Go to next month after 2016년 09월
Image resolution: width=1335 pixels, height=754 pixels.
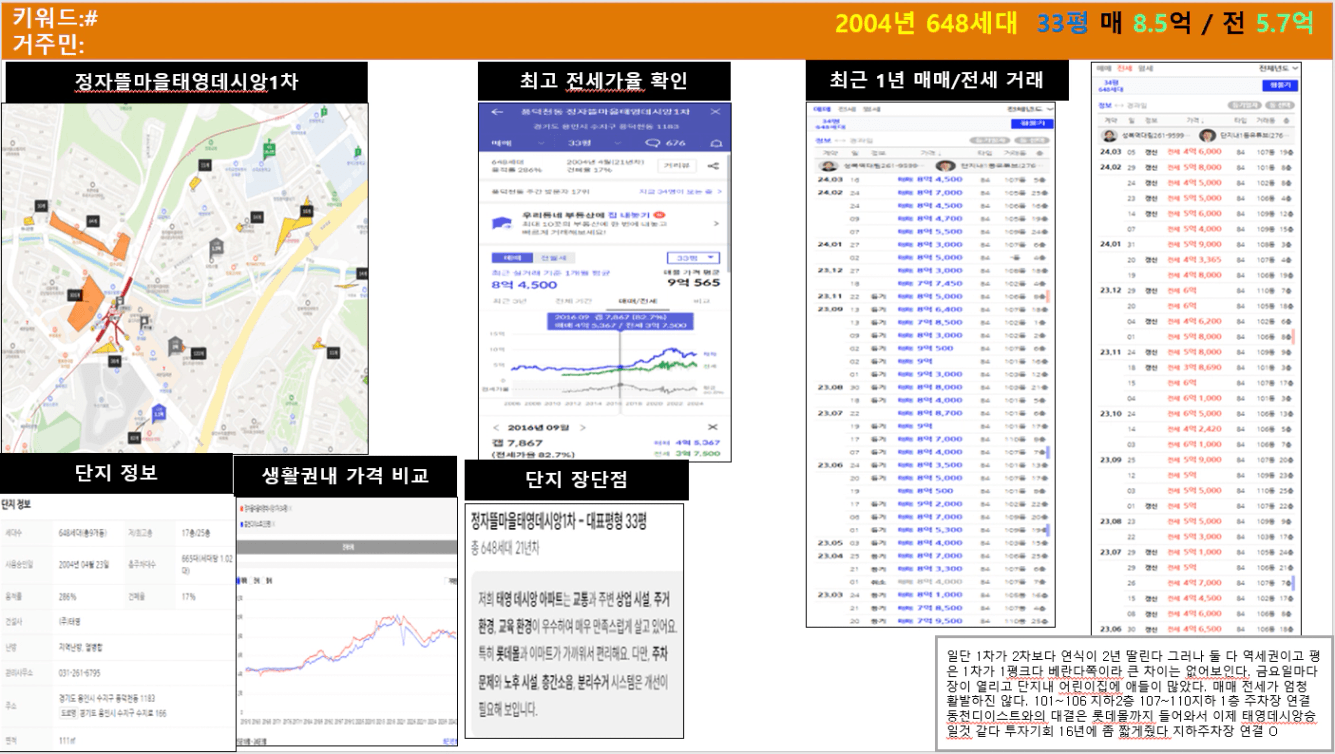pyautogui.click(x=583, y=427)
